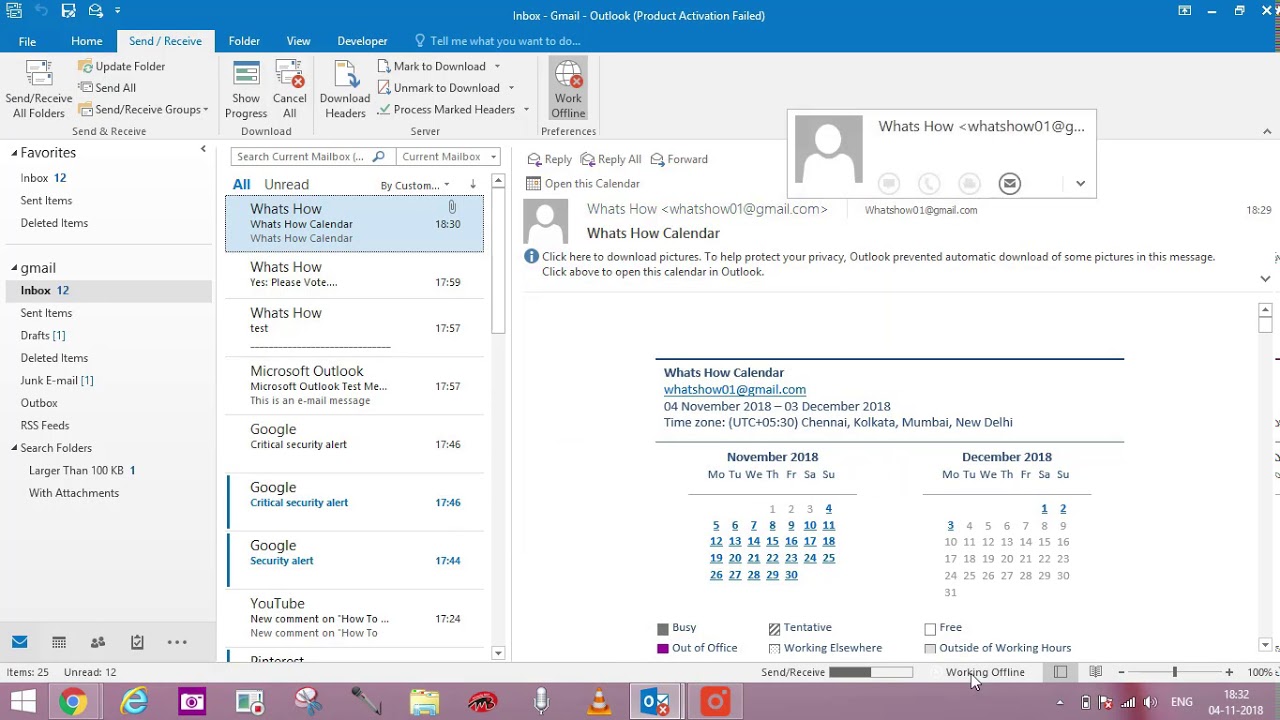
Task: Show Unread messages filter
Action: point(286,184)
